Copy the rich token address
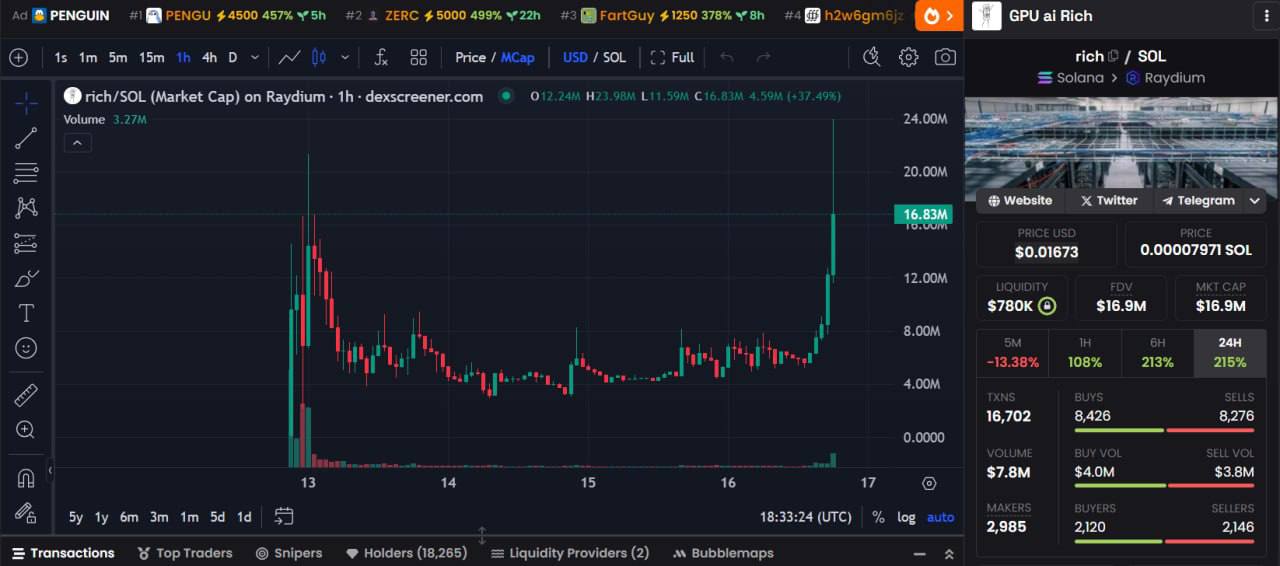Image resolution: width=1280 pixels, height=566 pixels. click(1112, 57)
